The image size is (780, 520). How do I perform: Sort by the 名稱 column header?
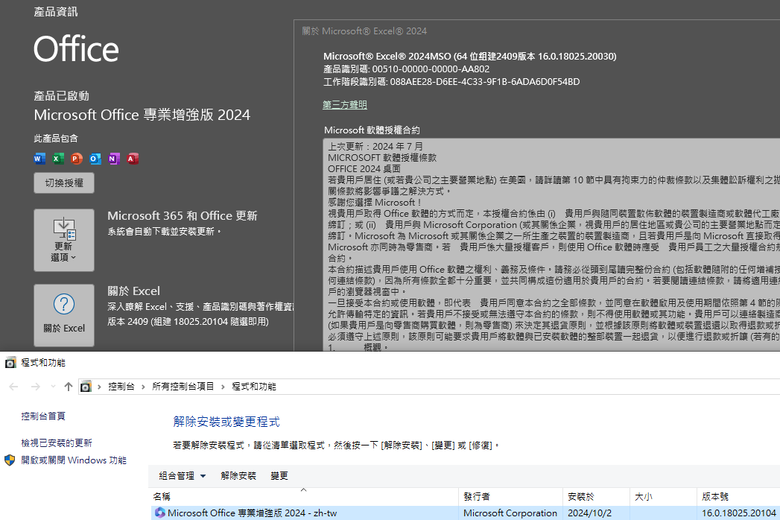click(x=304, y=497)
